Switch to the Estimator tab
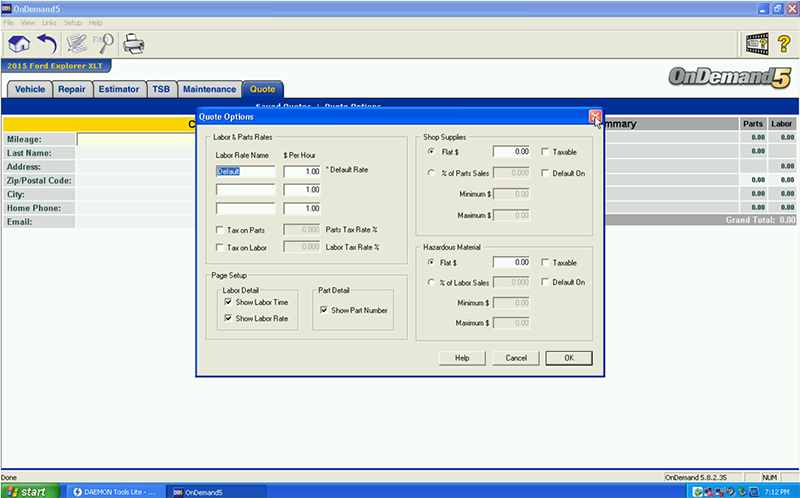 [x=119, y=89]
